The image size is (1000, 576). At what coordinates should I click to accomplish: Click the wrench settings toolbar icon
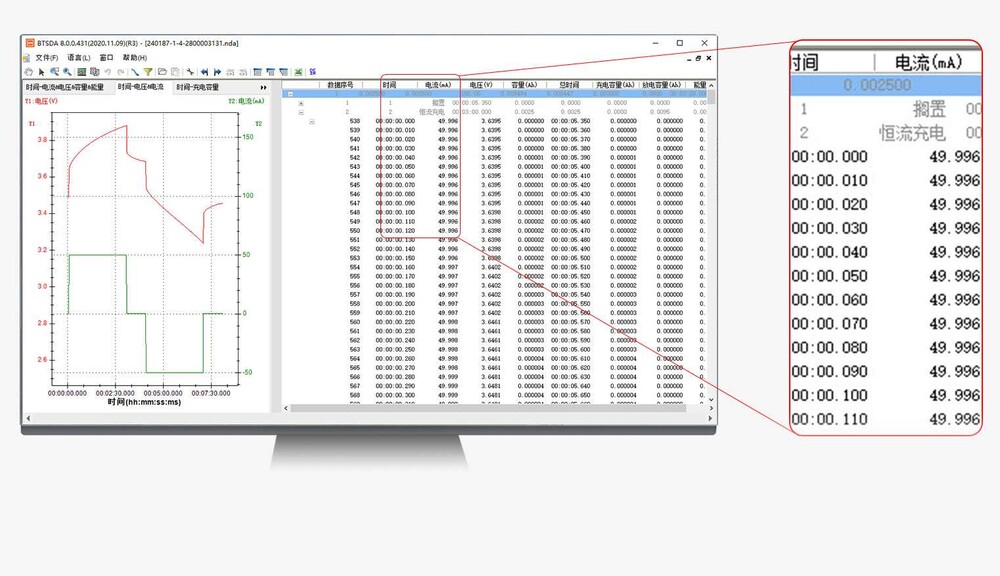(190, 72)
